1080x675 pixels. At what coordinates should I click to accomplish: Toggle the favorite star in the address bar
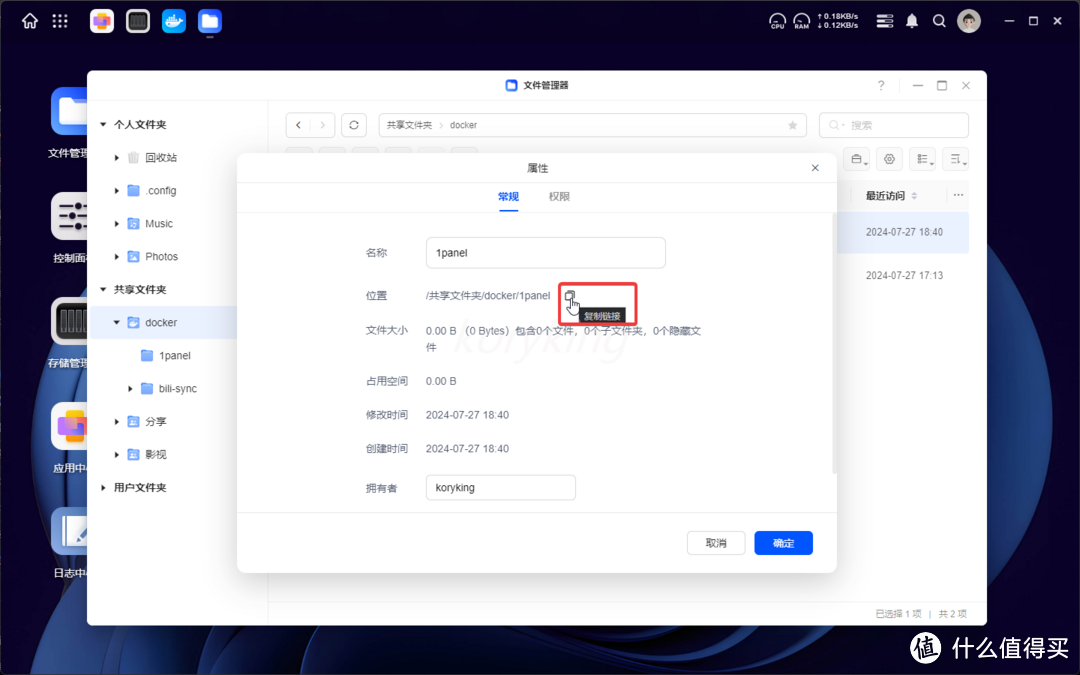pos(791,125)
